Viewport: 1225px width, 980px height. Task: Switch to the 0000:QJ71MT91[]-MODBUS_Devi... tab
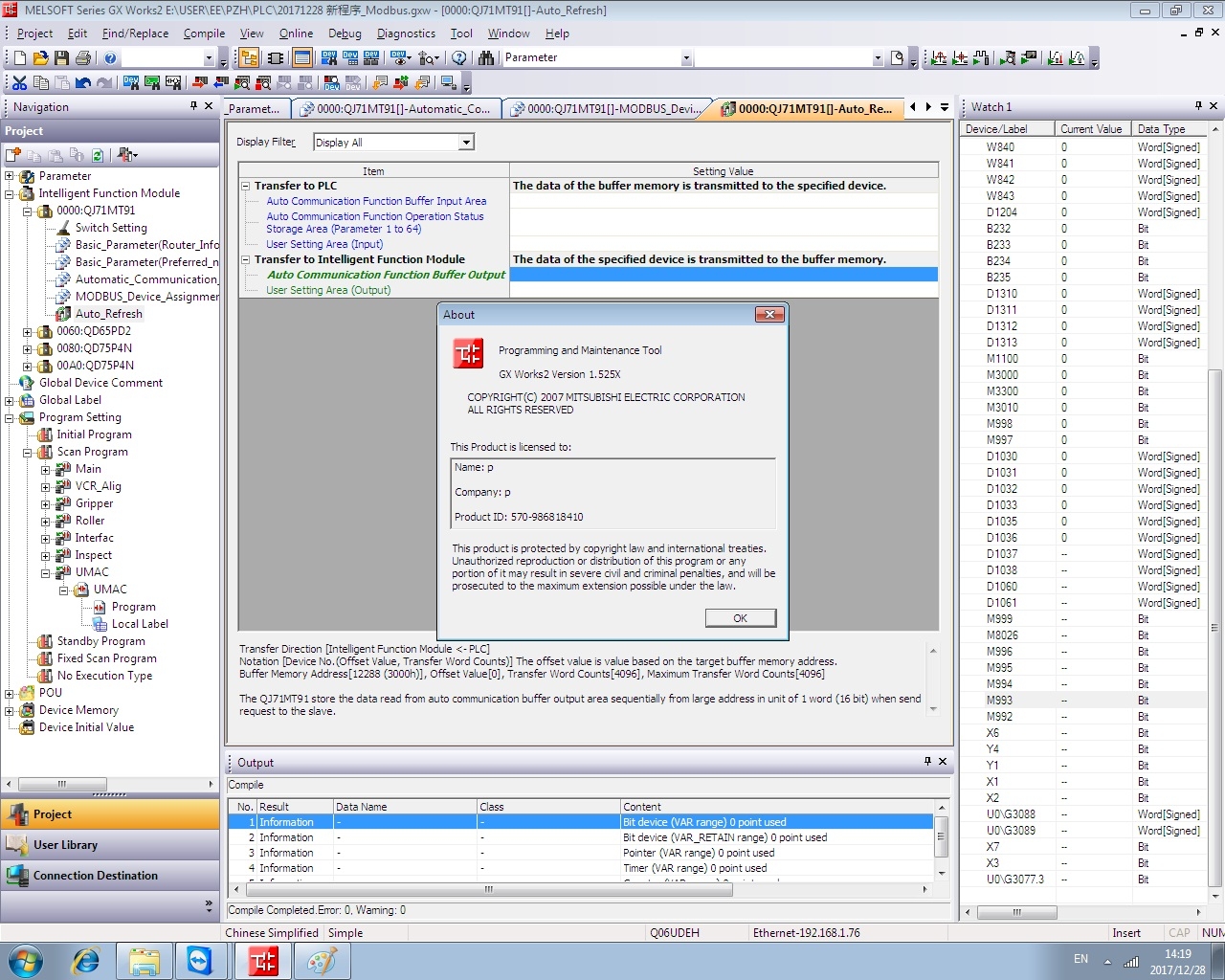[607, 109]
